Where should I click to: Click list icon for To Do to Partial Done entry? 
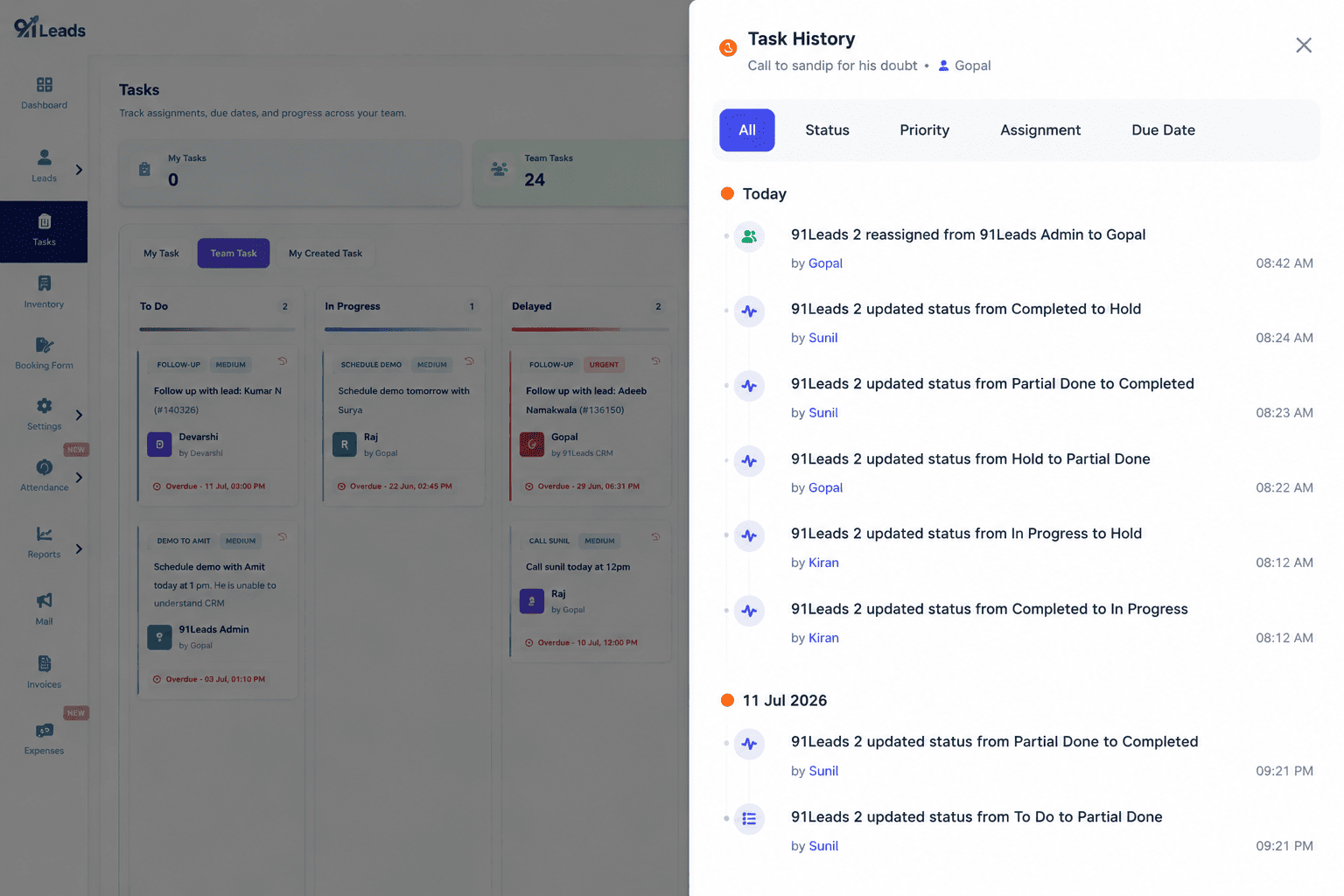click(749, 819)
